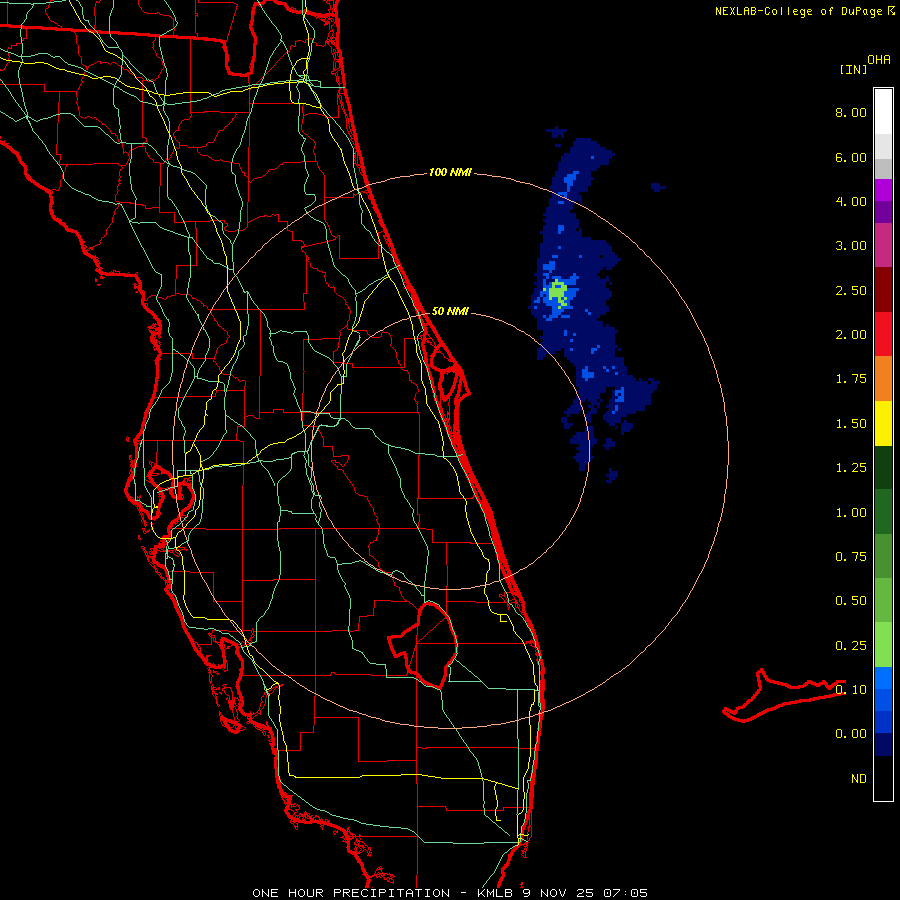Image resolution: width=900 pixels, height=900 pixels.
Task: Click the 0.10 legend value
Action: (x=851, y=690)
